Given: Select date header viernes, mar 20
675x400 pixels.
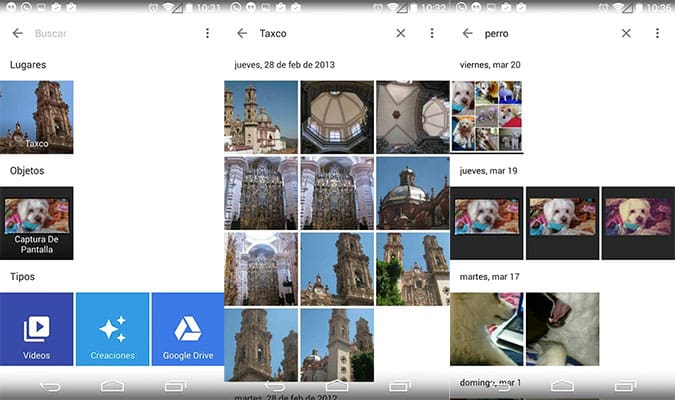Looking at the screenshot, I should coord(490,65).
